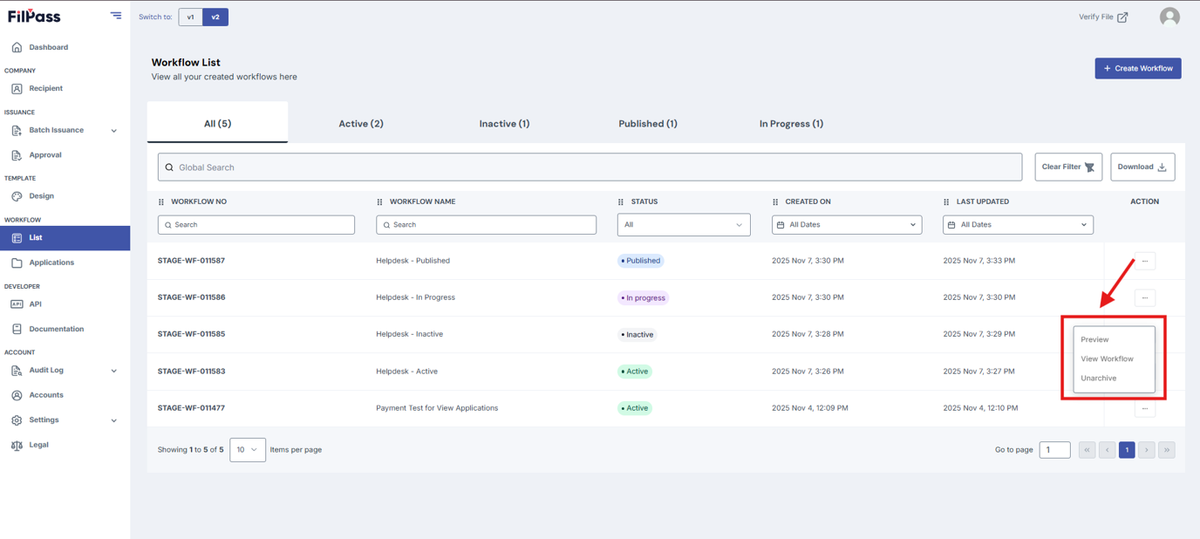Click drag handle icon of Workflow No column

pos(162,202)
